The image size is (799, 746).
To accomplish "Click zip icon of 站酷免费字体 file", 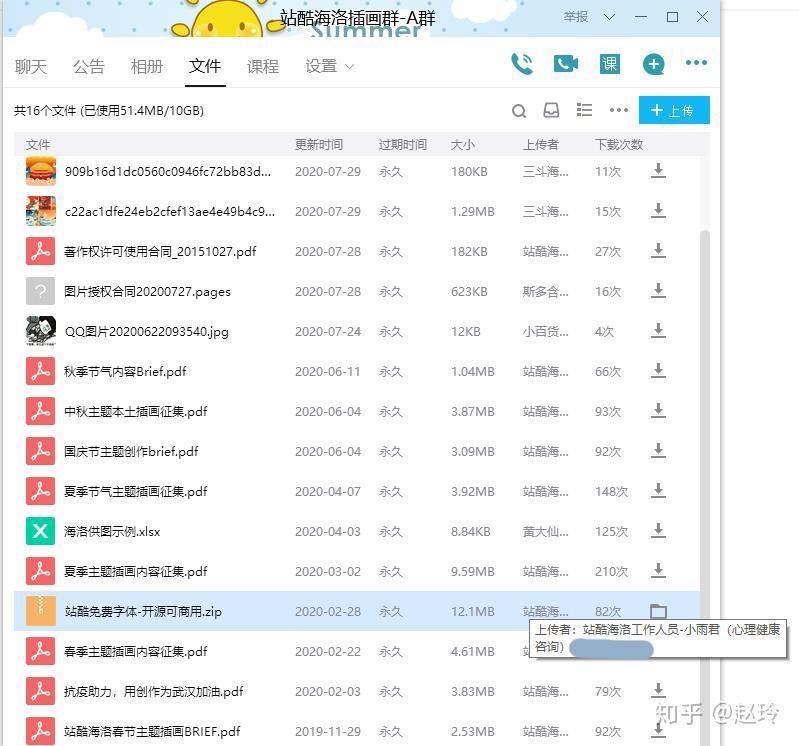I will [41, 611].
